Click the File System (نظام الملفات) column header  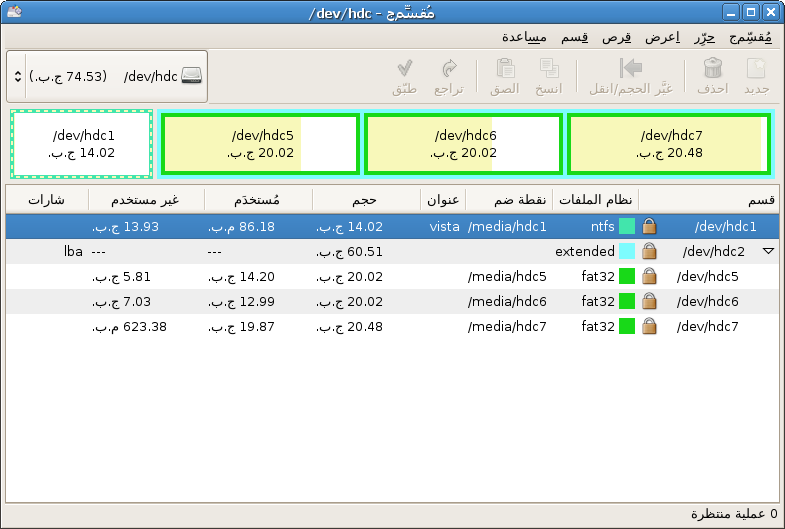point(595,199)
